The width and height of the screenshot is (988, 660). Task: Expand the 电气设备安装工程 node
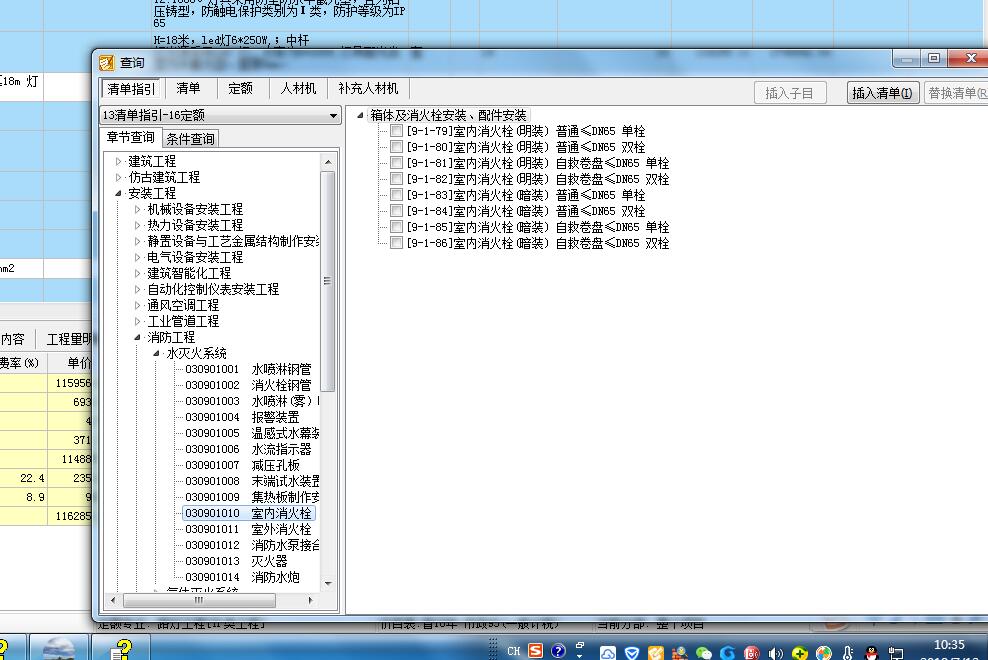(137, 257)
